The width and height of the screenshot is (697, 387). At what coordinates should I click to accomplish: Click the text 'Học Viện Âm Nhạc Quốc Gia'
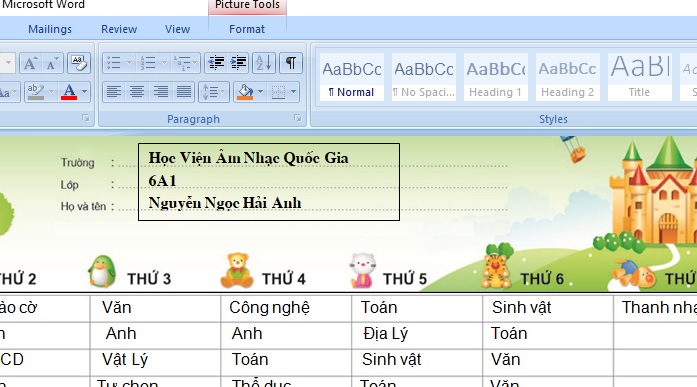tap(248, 158)
